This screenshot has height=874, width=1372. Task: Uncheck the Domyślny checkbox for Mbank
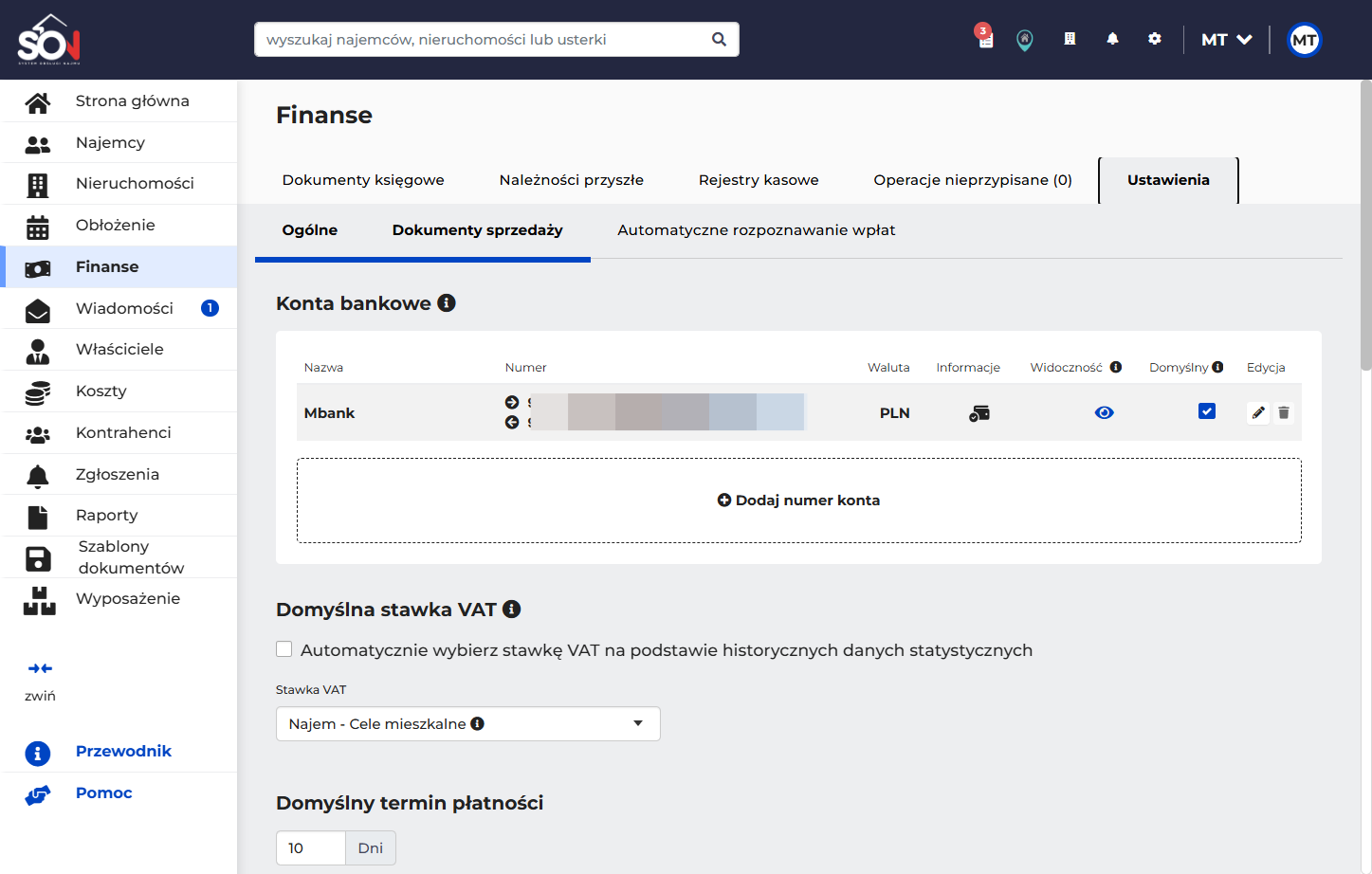[1207, 410]
